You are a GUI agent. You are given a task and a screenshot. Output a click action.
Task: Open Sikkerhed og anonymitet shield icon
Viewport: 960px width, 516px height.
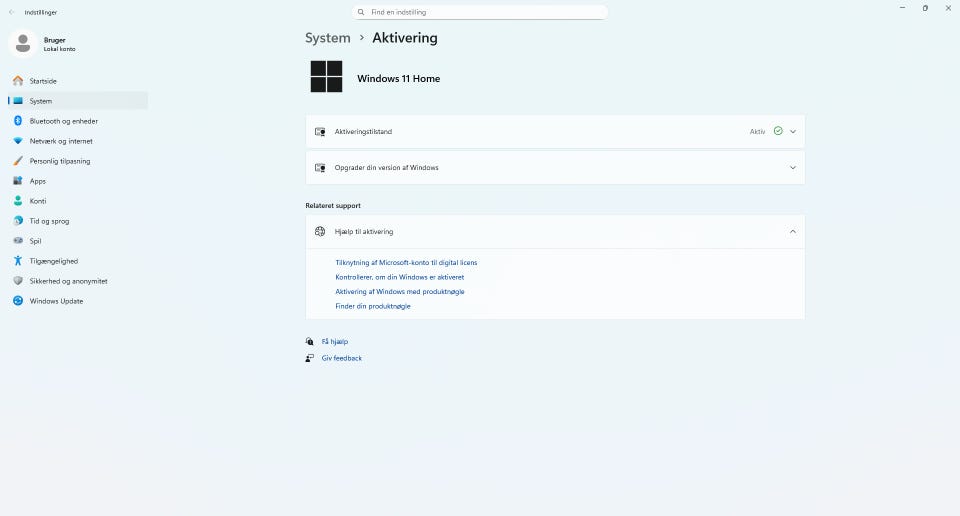tap(18, 281)
